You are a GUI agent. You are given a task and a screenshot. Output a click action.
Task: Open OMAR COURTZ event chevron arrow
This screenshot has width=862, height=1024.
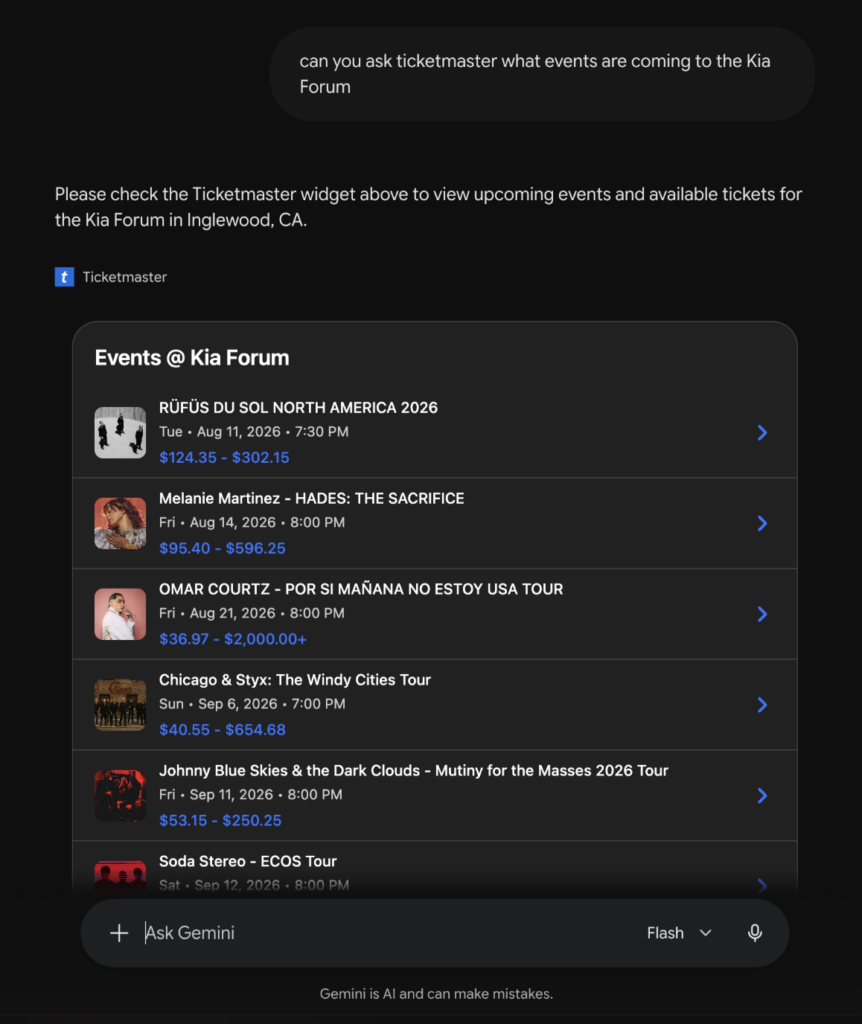(762, 614)
